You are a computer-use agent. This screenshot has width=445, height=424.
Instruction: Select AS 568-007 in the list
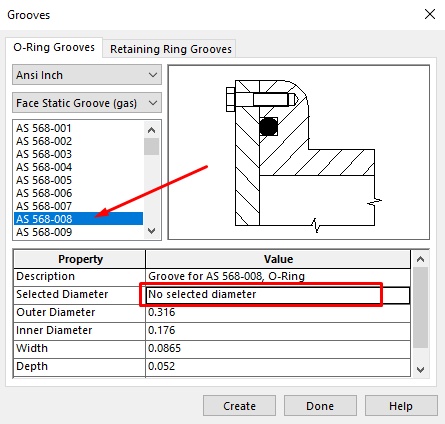79,206
